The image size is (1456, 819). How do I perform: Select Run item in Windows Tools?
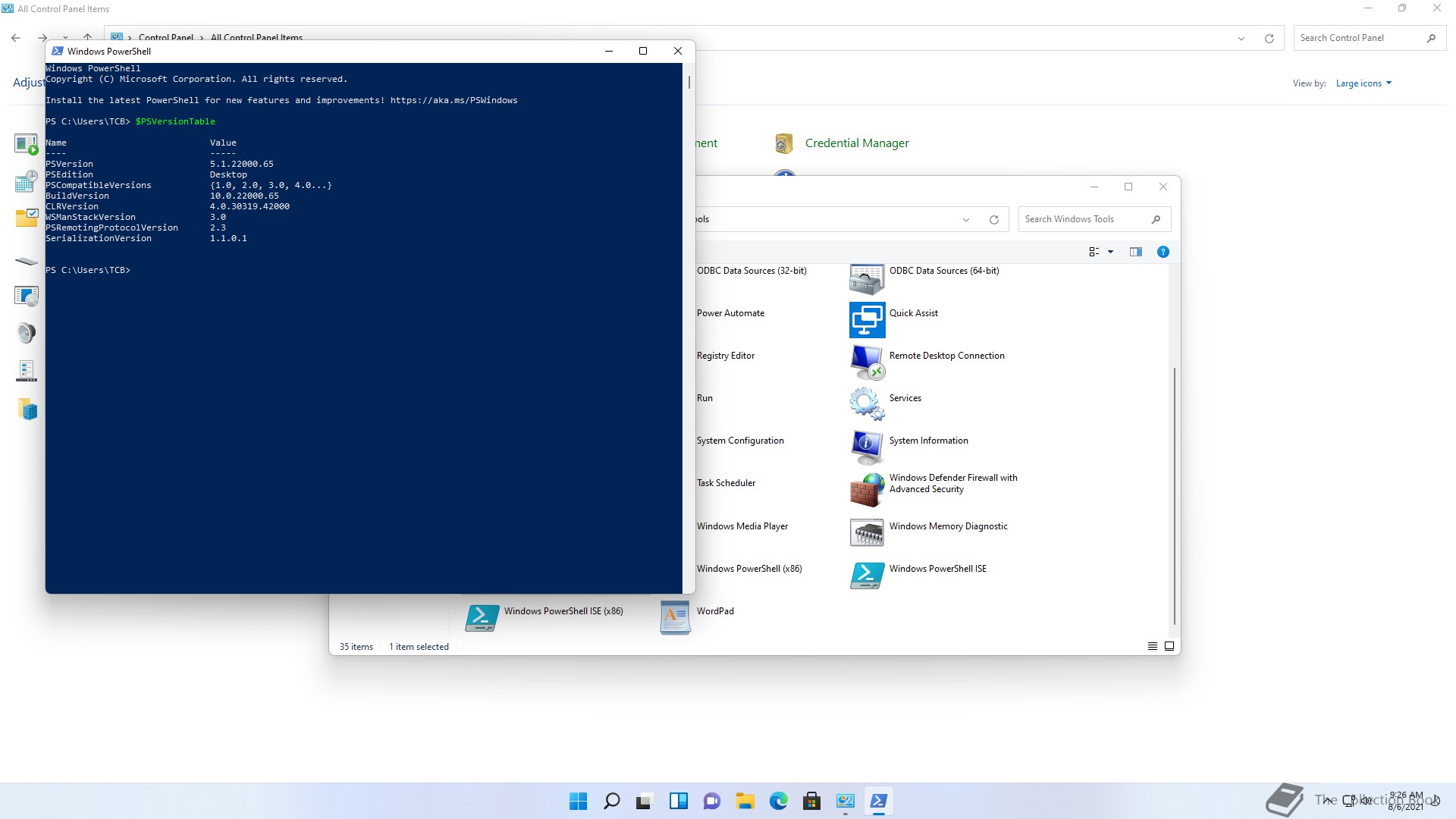(704, 398)
